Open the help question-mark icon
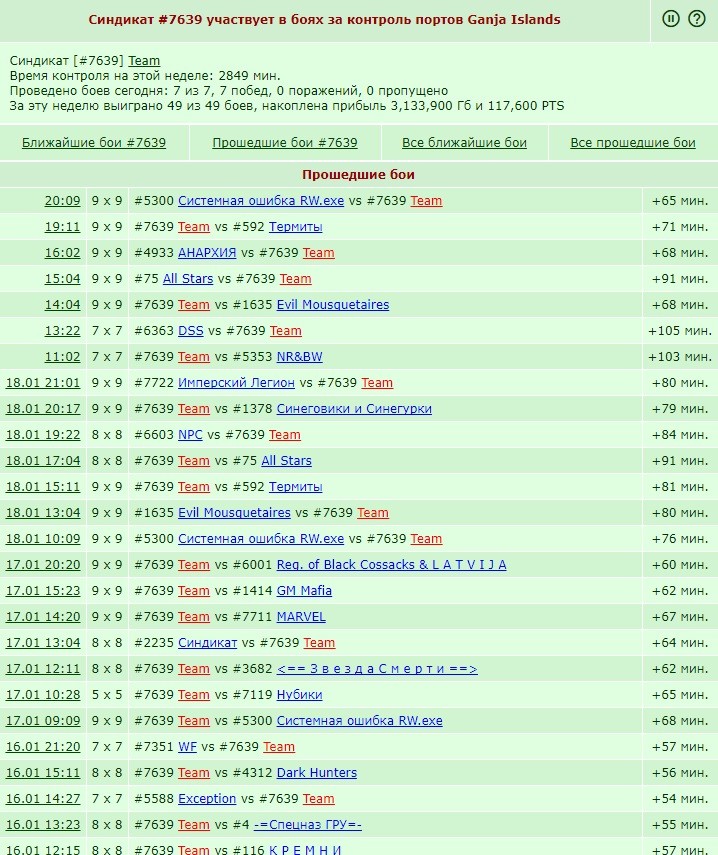The width and height of the screenshot is (718, 855). pos(697,19)
